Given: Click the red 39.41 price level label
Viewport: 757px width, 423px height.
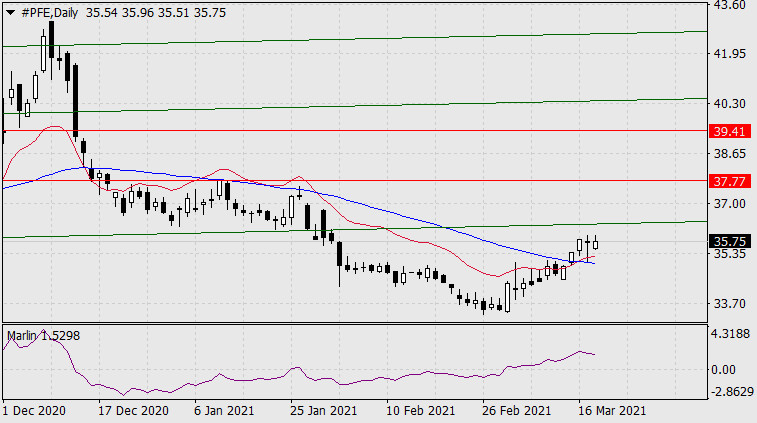Looking at the screenshot, I should pos(729,131).
